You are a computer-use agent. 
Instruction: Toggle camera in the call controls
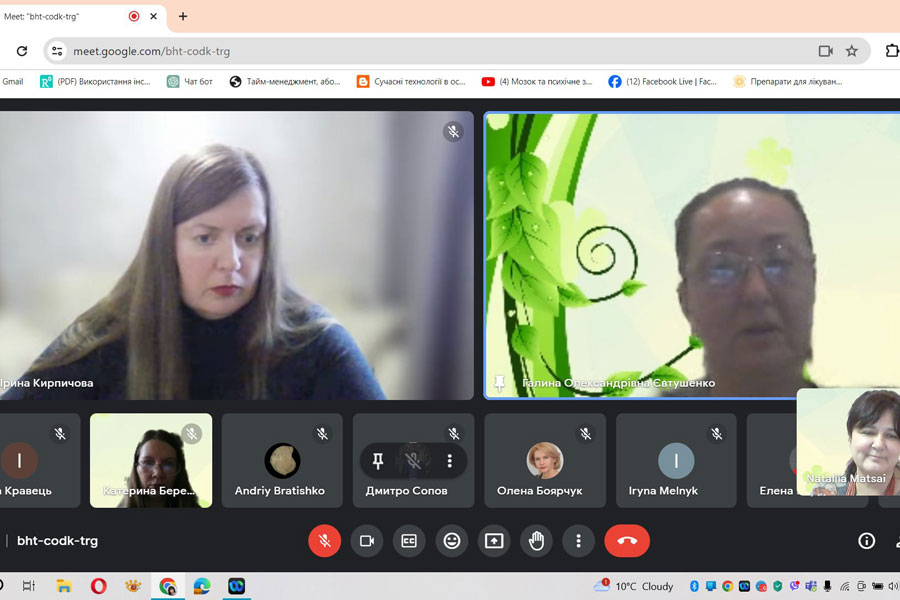(367, 540)
